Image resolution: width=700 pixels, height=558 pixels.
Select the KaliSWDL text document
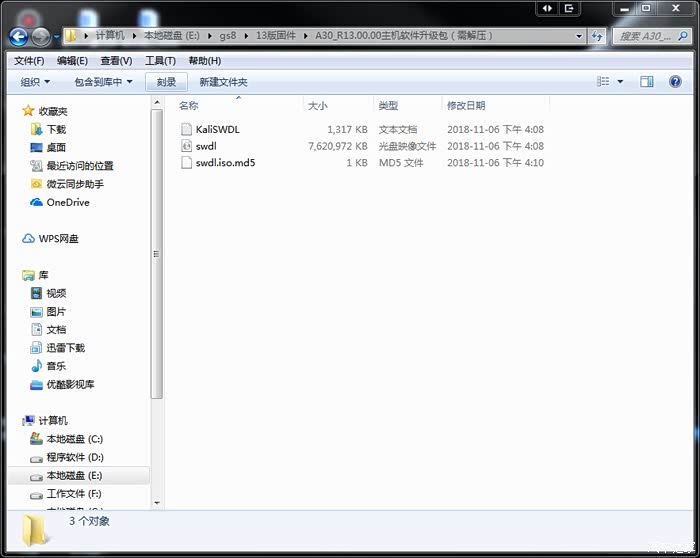tap(217, 129)
